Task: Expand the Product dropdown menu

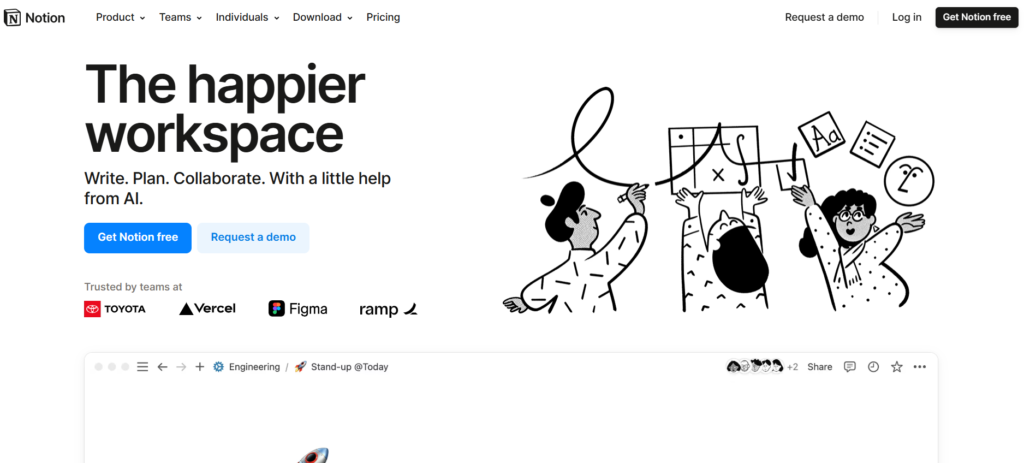Action: [x=120, y=18]
